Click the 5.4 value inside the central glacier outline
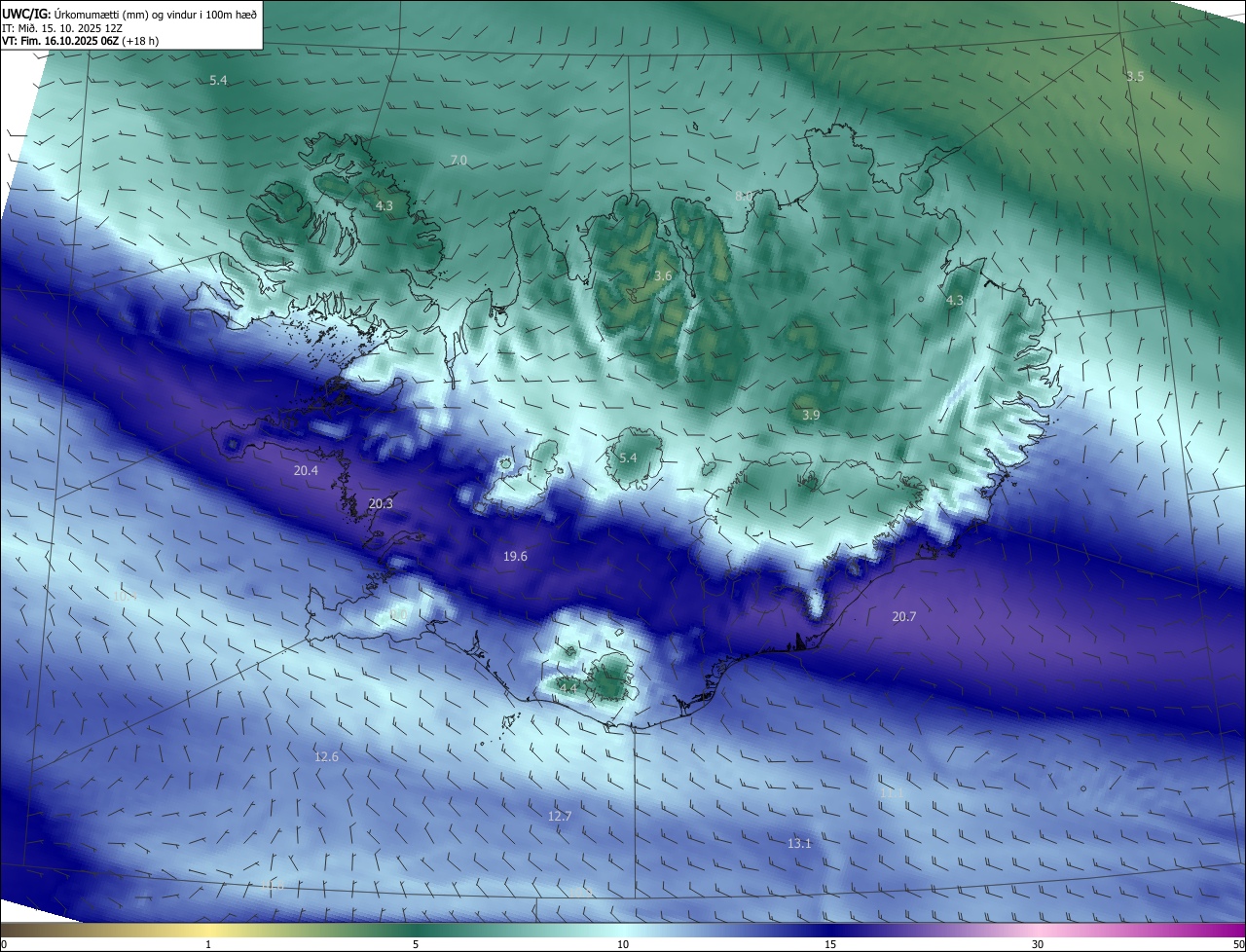 coord(628,458)
